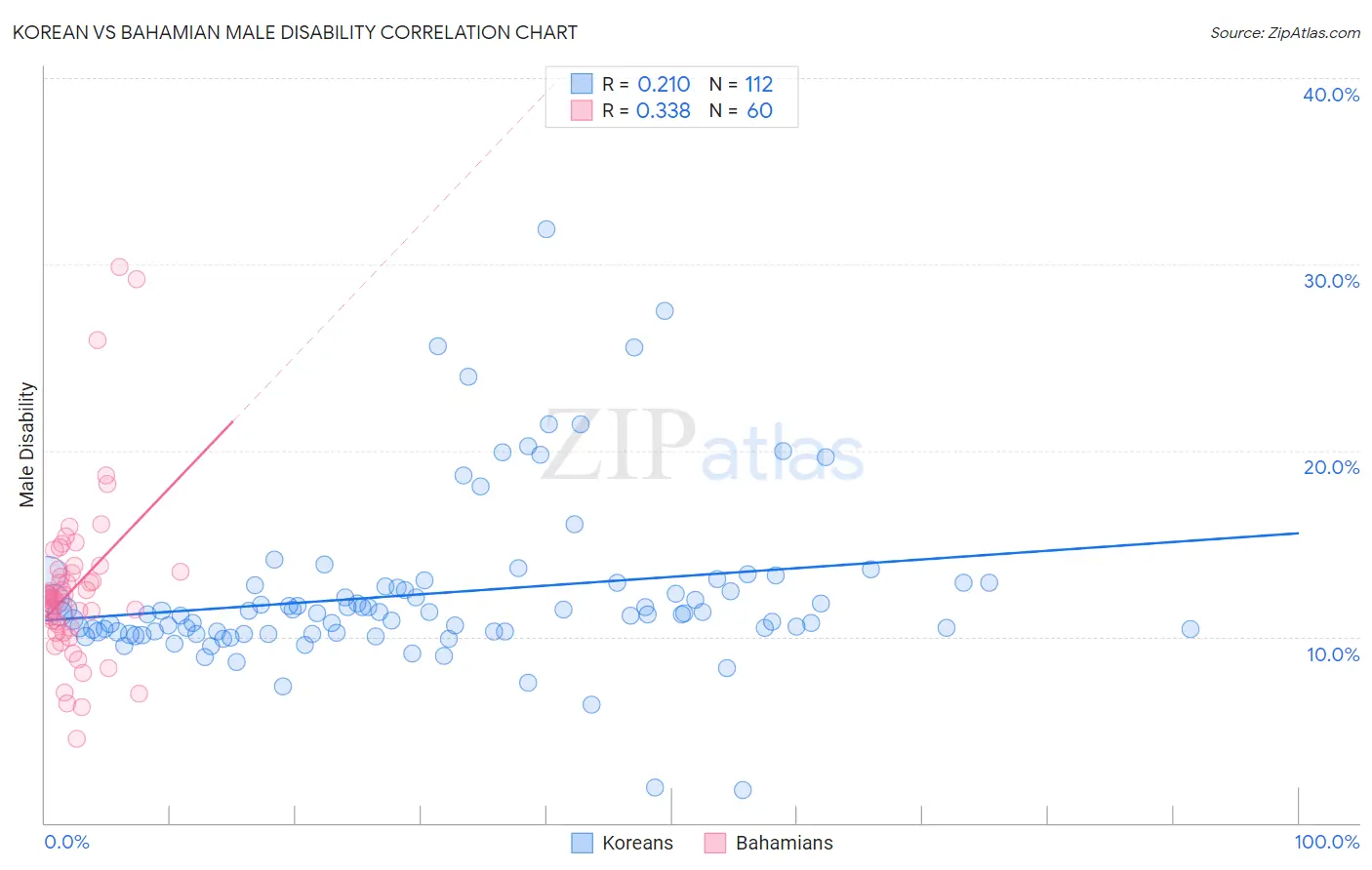The height and width of the screenshot is (870, 1372).
Task: Click the chart title text
Action: [295, 32]
